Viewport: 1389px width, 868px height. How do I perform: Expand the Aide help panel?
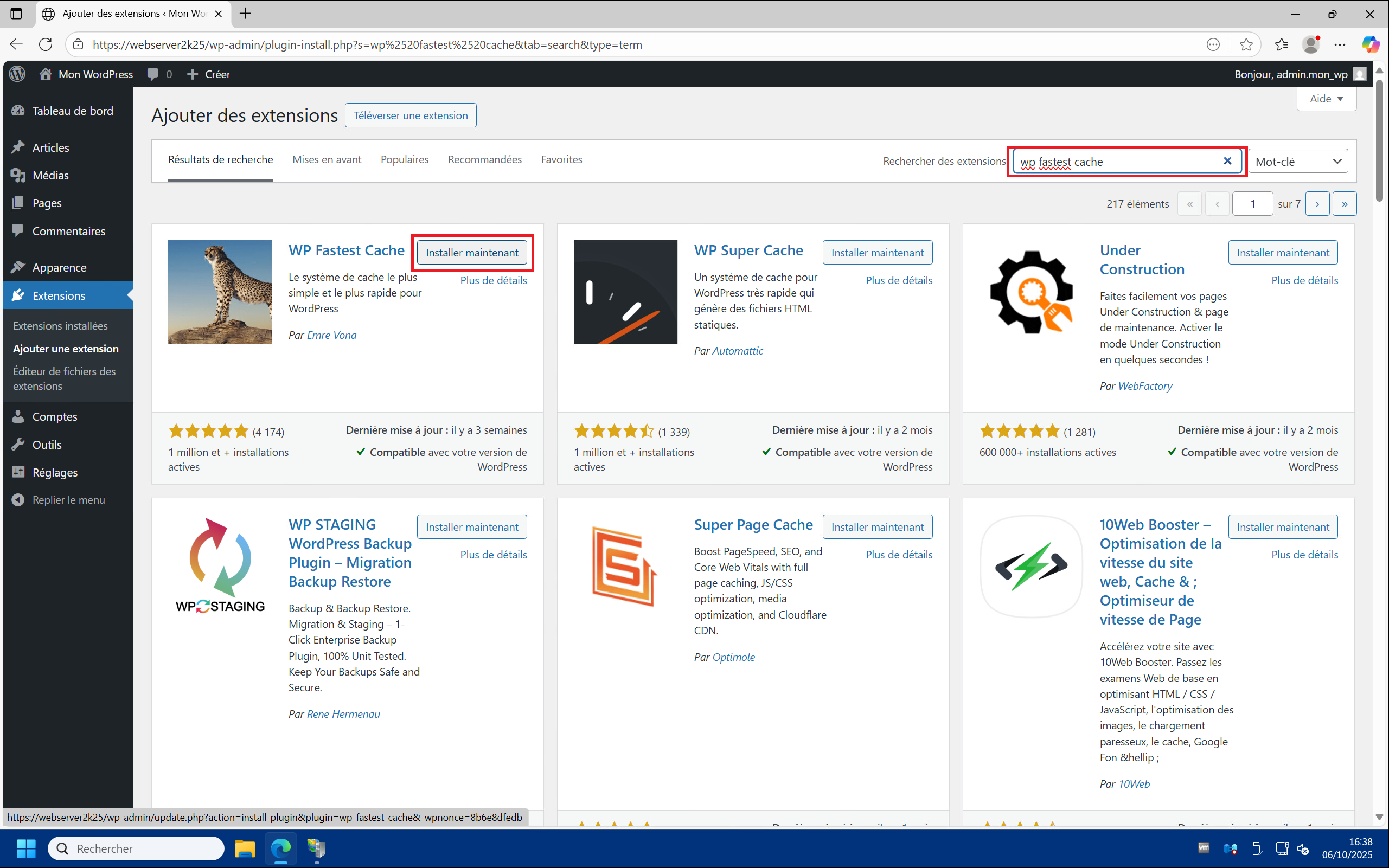(x=1326, y=99)
